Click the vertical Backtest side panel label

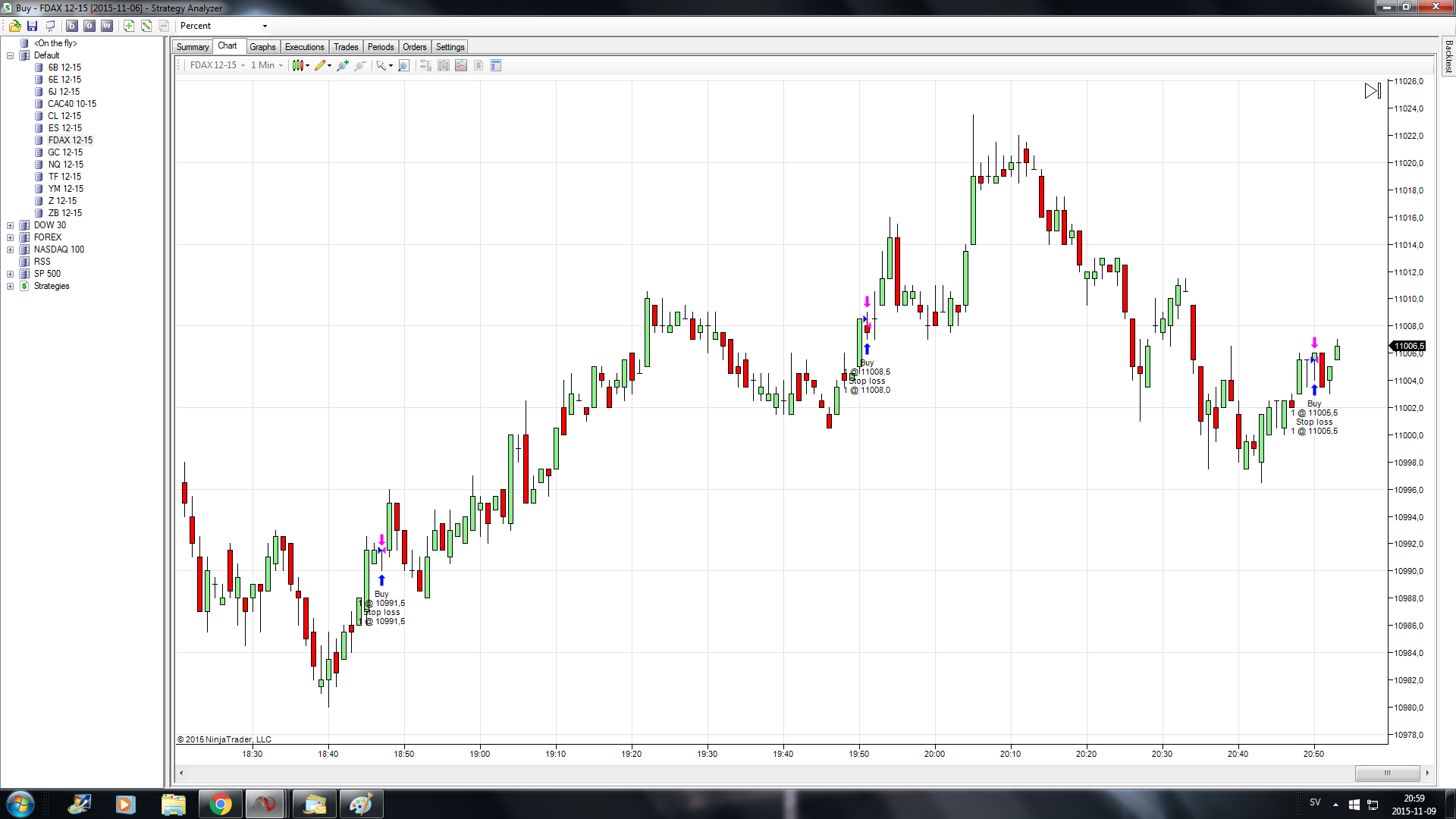click(1448, 57)
